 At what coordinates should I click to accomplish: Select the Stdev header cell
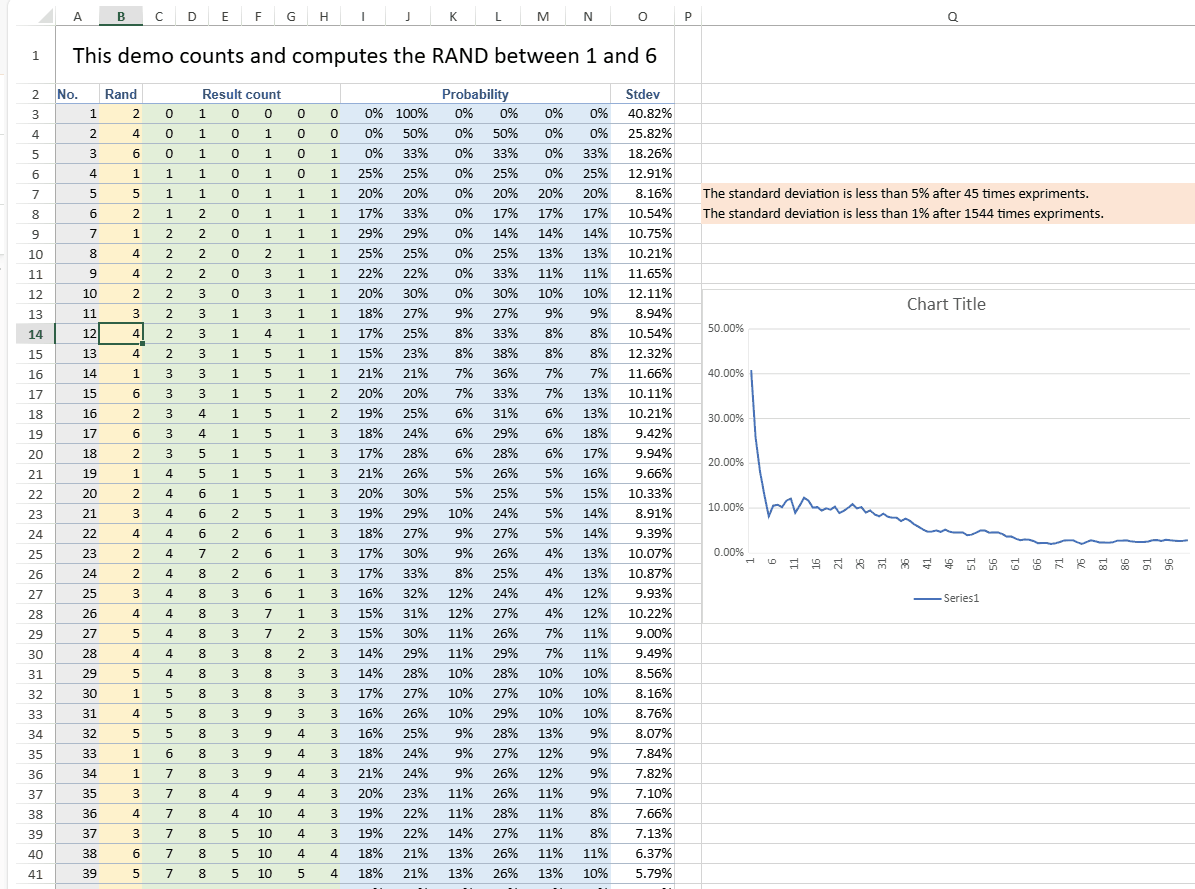click(x=642, y=93)
